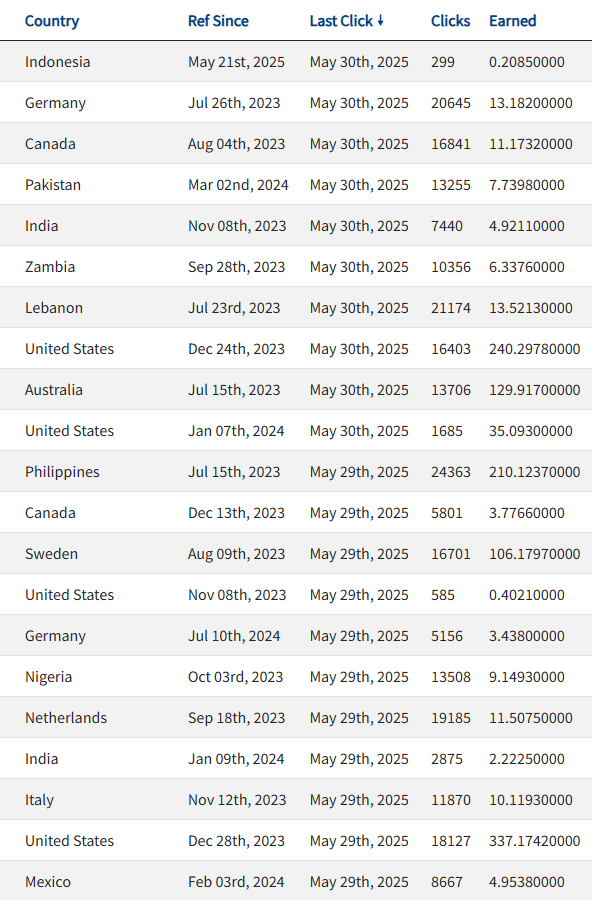Click the Mexico row at the bottom
The width and height of the screenshot is (592, 900).
coord(296,881)
